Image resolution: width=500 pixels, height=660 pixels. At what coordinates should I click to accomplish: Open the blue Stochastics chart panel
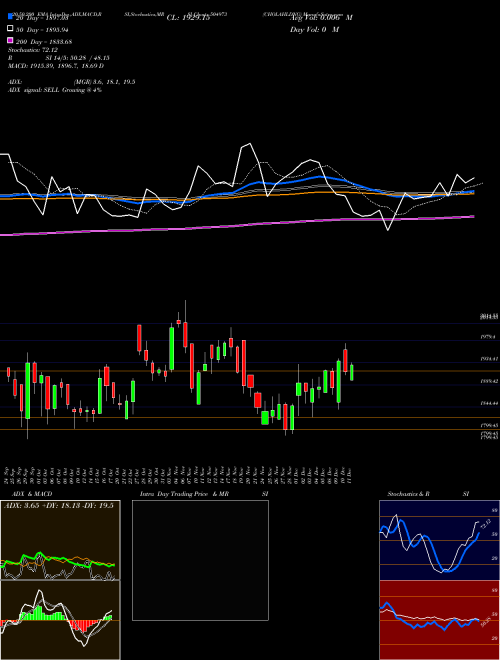pyautogui.click(x=439, y=540)
